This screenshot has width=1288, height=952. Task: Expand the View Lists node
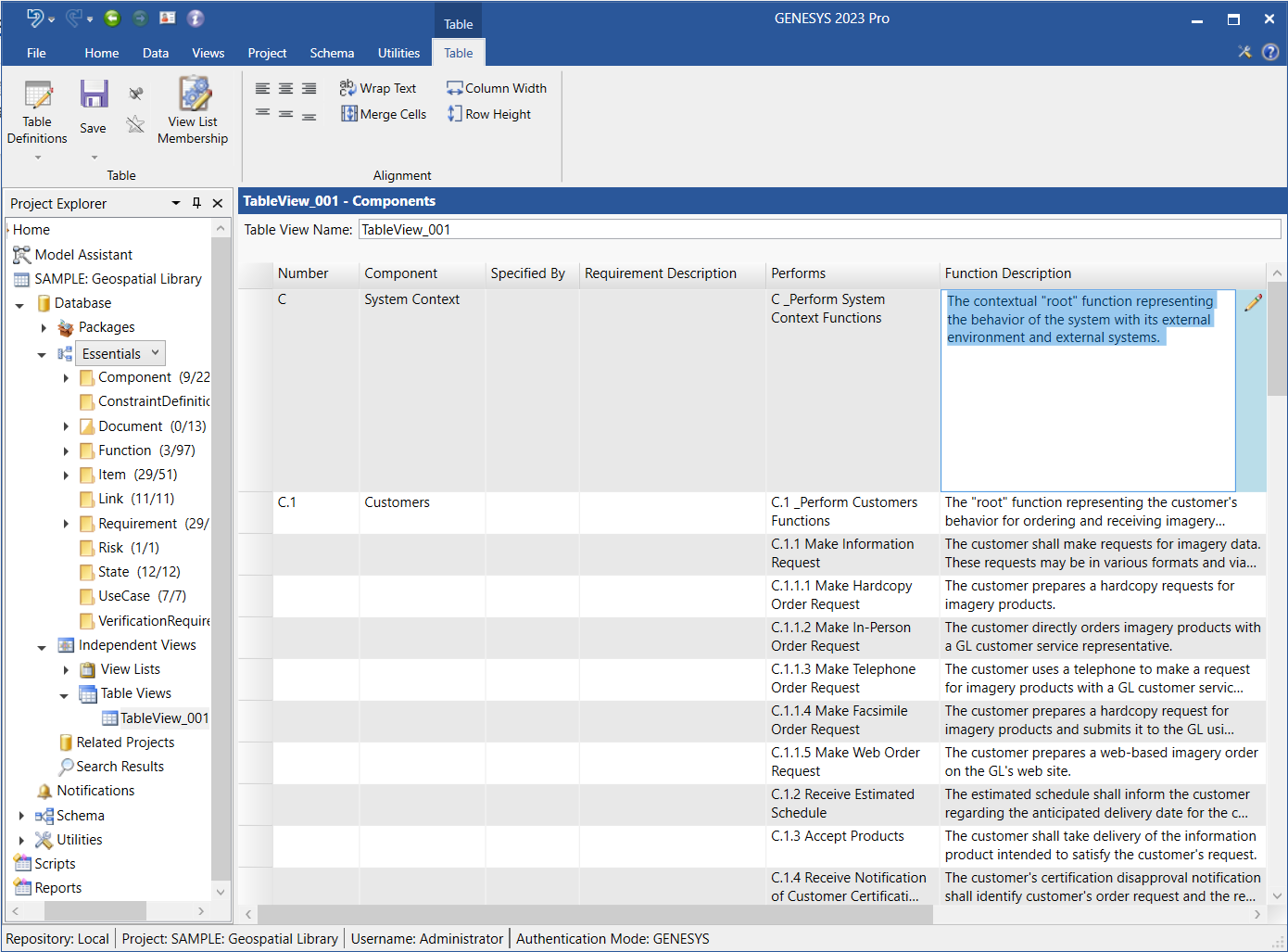66,669
